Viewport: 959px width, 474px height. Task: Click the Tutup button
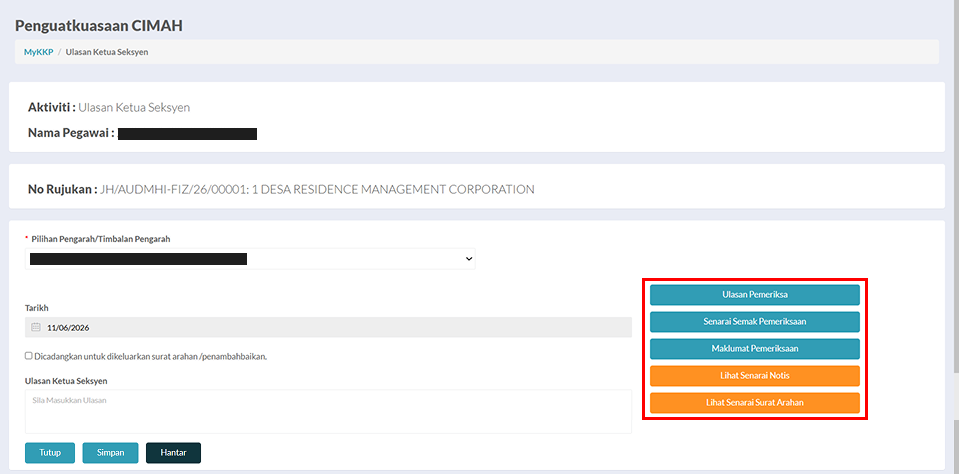tap(50, 453)
